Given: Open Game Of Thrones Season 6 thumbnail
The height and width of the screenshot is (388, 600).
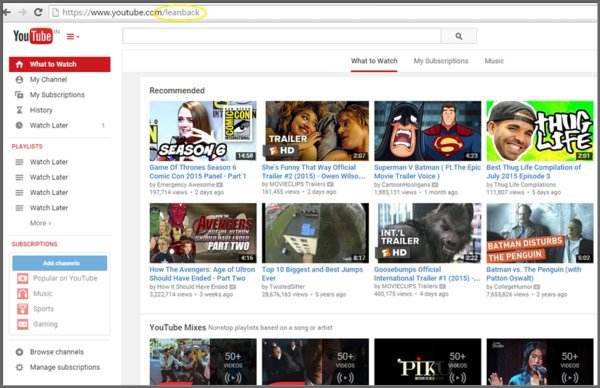Looking at the screenshot, I should [203, 131].
